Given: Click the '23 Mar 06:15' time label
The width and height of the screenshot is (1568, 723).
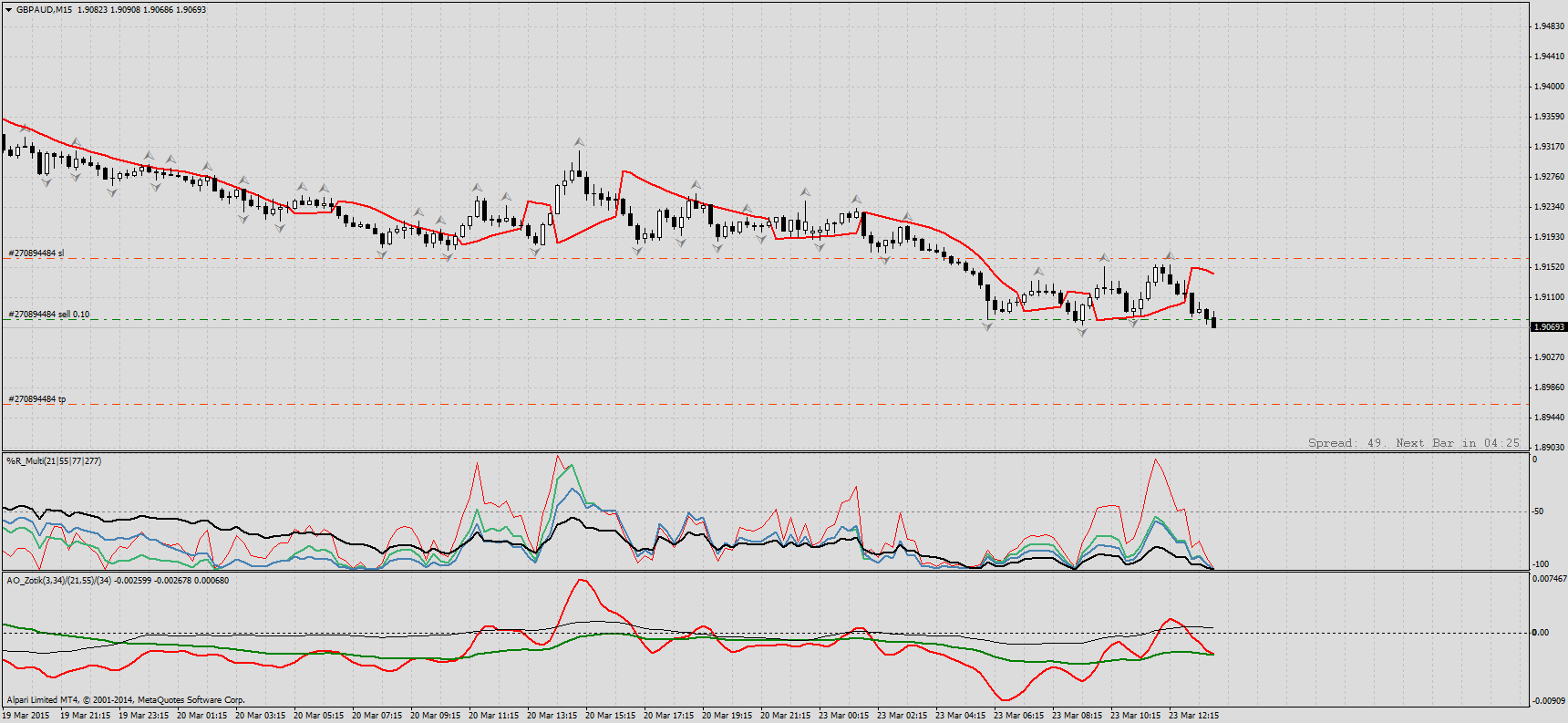Looking at the screenshot, I should [1018, 716].
